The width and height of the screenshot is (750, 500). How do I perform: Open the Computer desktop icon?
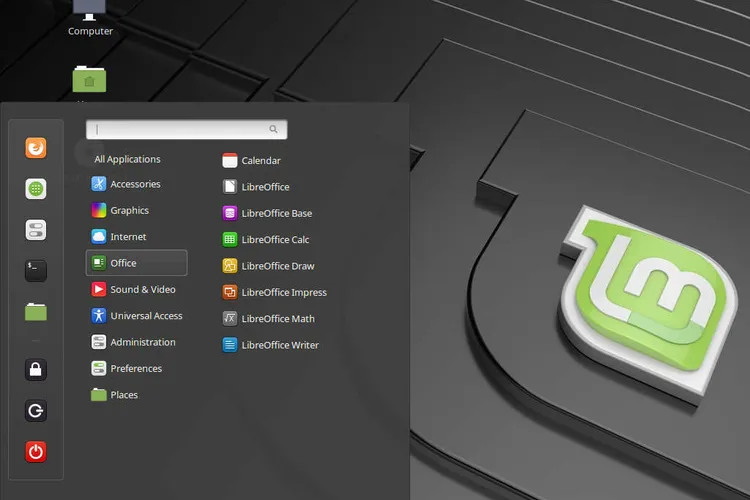(x=90, y=15)
